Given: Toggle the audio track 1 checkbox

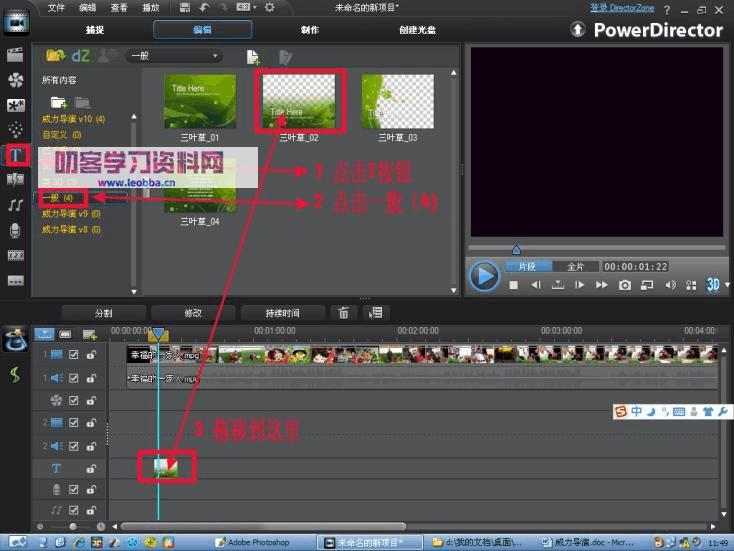Looking at the screenshot, I should [73, 379].
